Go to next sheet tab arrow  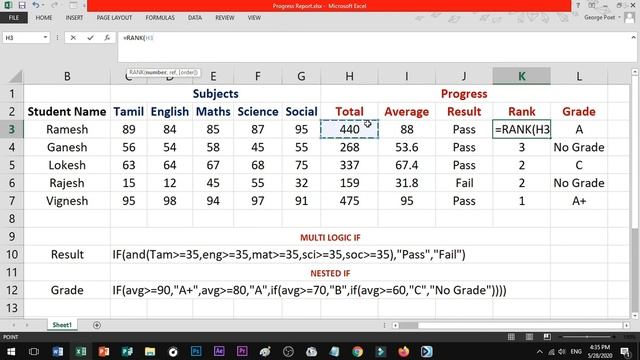click(27, 325)
